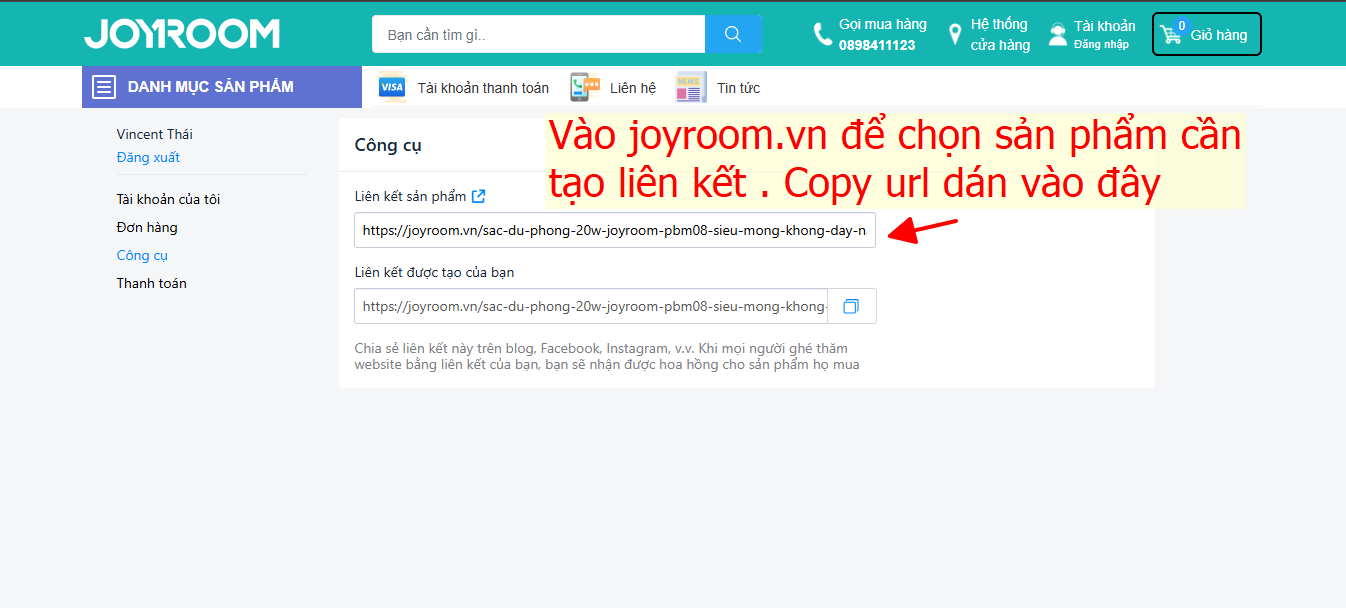1346x613 pixels.
Task: Click the Đăng nhập link under Tài khoản
Action: click(x=1101, y=44)
